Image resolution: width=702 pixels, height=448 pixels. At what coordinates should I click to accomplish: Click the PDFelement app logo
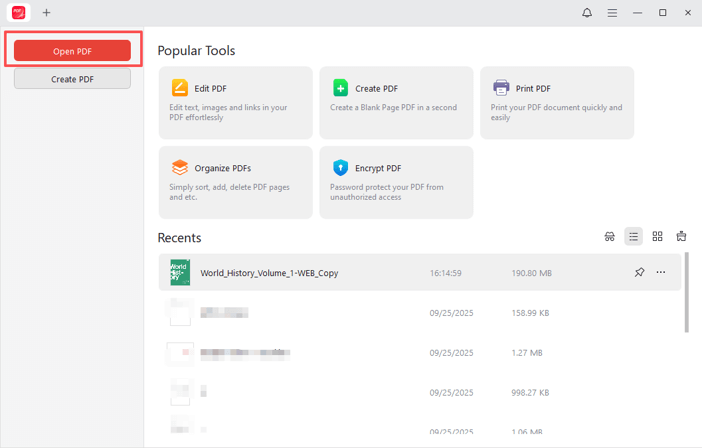point(19,13)
